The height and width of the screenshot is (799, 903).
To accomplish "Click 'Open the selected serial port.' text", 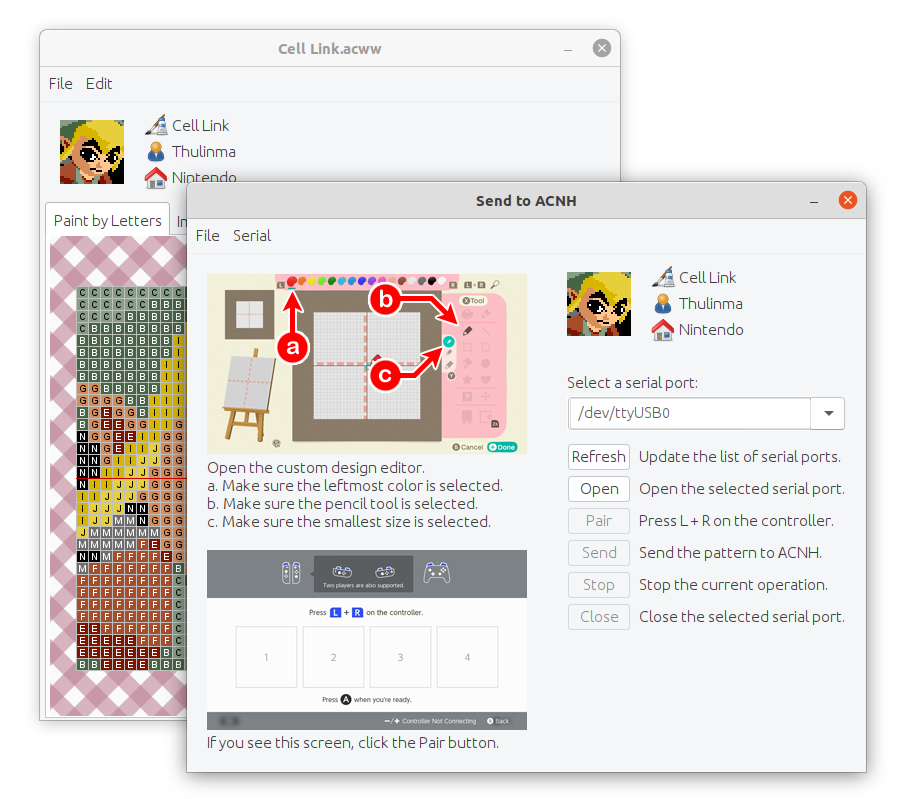I will pos(742,489).
